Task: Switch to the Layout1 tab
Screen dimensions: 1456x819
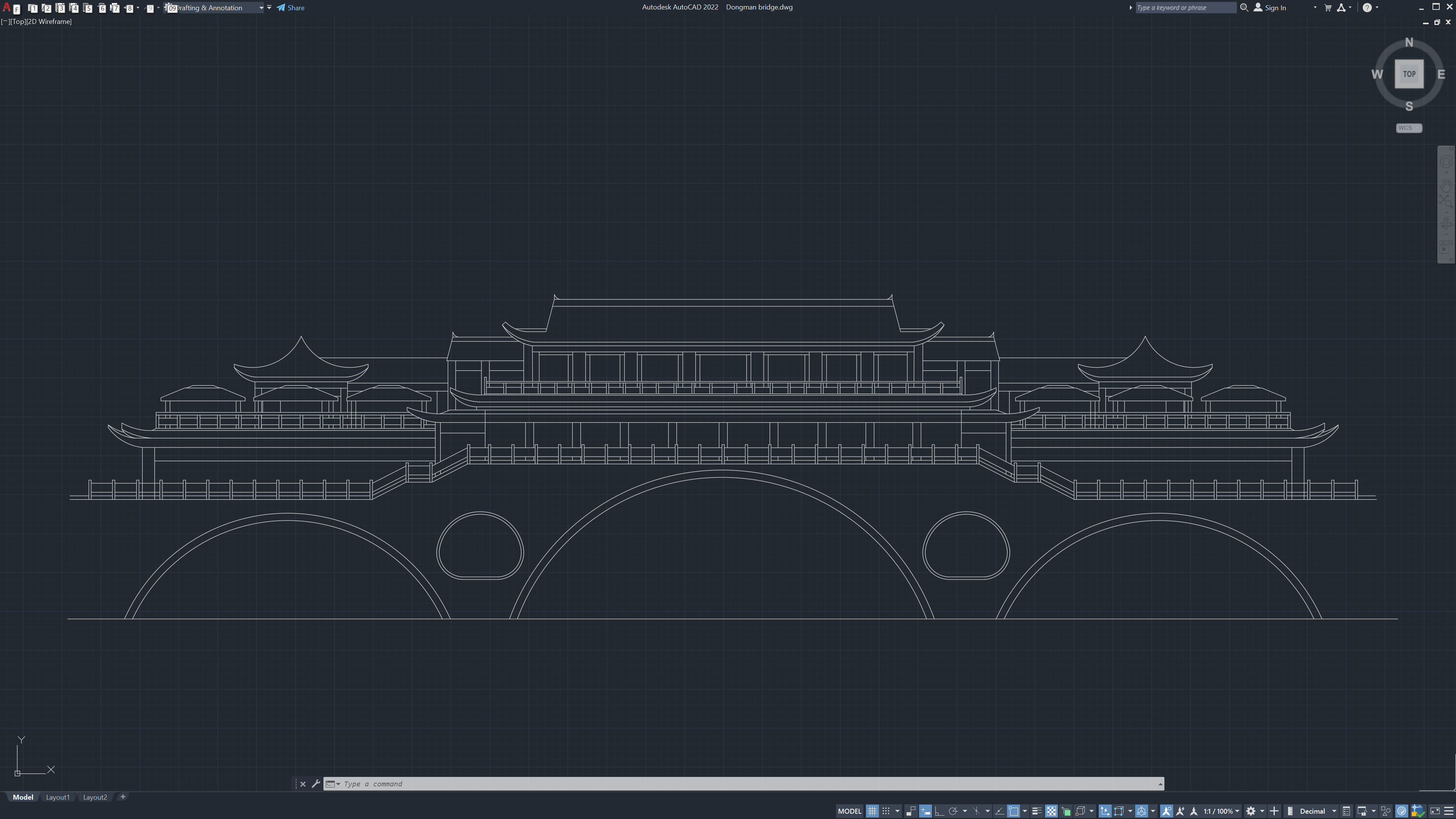Action: click(58, 797)
